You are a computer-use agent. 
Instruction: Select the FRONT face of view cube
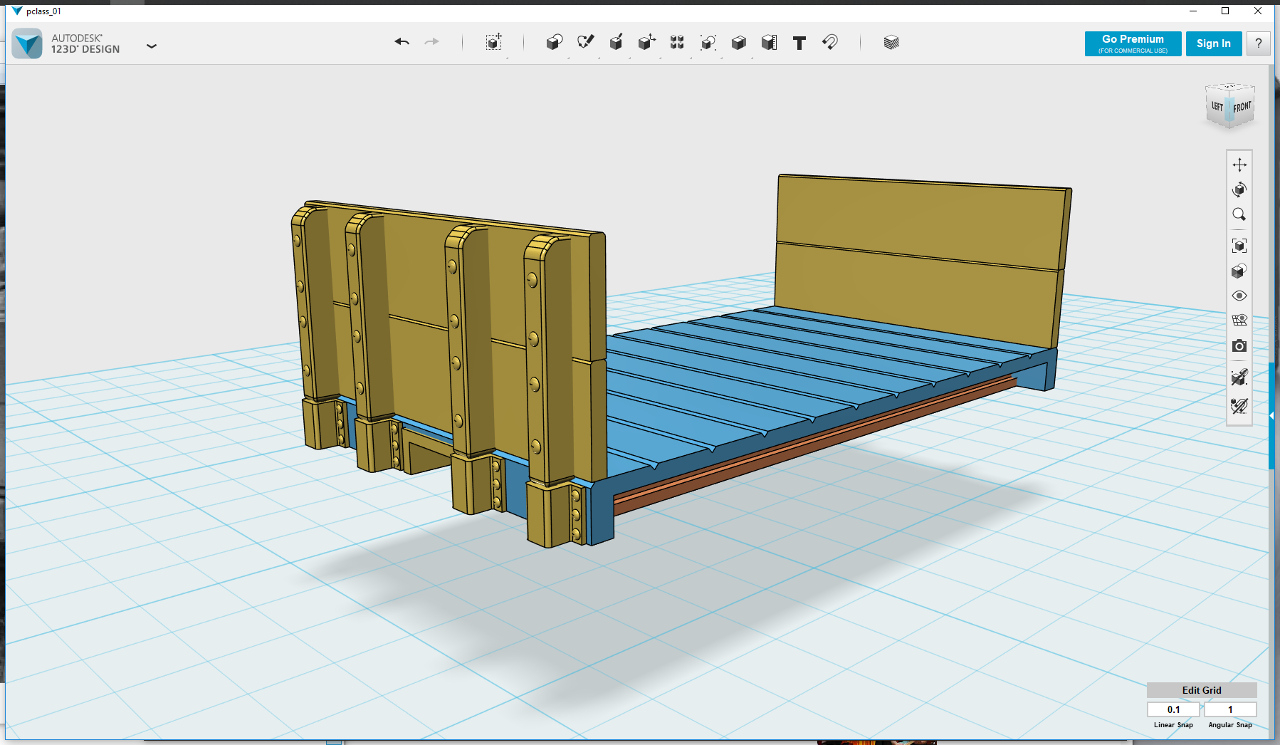click(1241, 107)
